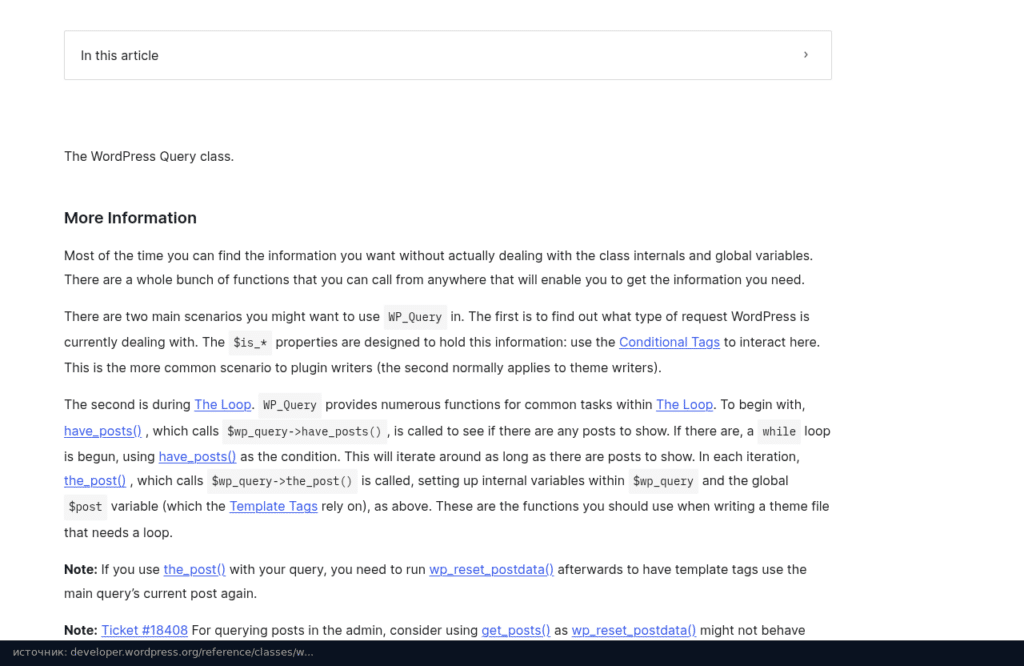1024x666 pixels.
Task: Click the $is_* code snippet
Action: click(250, 343)
